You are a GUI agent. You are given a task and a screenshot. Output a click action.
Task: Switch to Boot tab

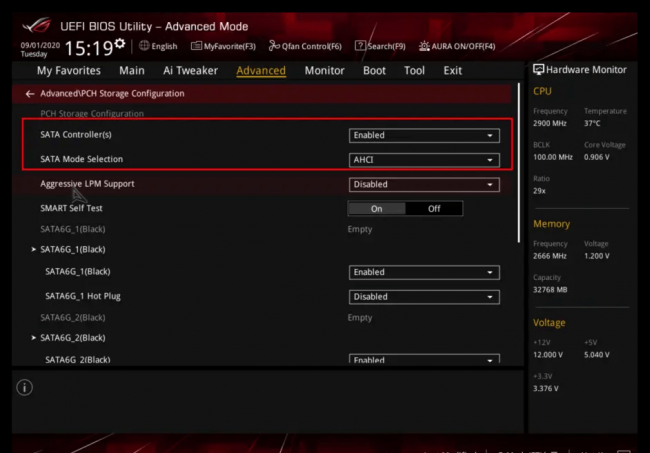[x=374, y=70]
